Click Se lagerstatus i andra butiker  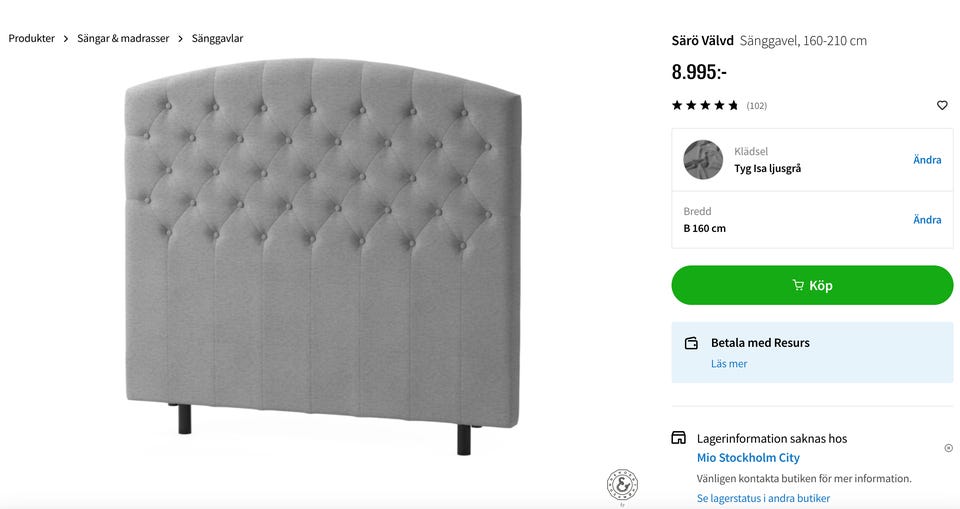763,498
